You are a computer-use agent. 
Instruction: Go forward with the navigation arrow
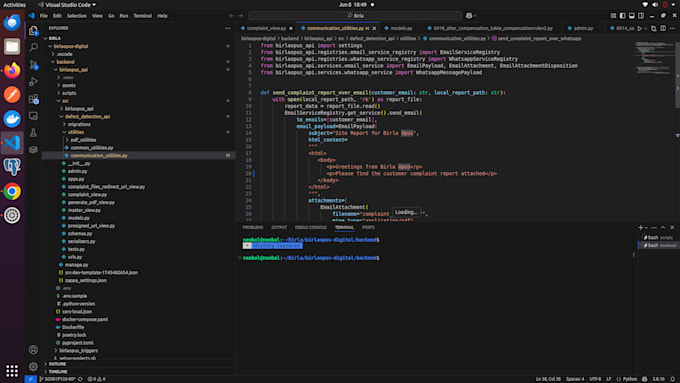click(x=241, y=16)
